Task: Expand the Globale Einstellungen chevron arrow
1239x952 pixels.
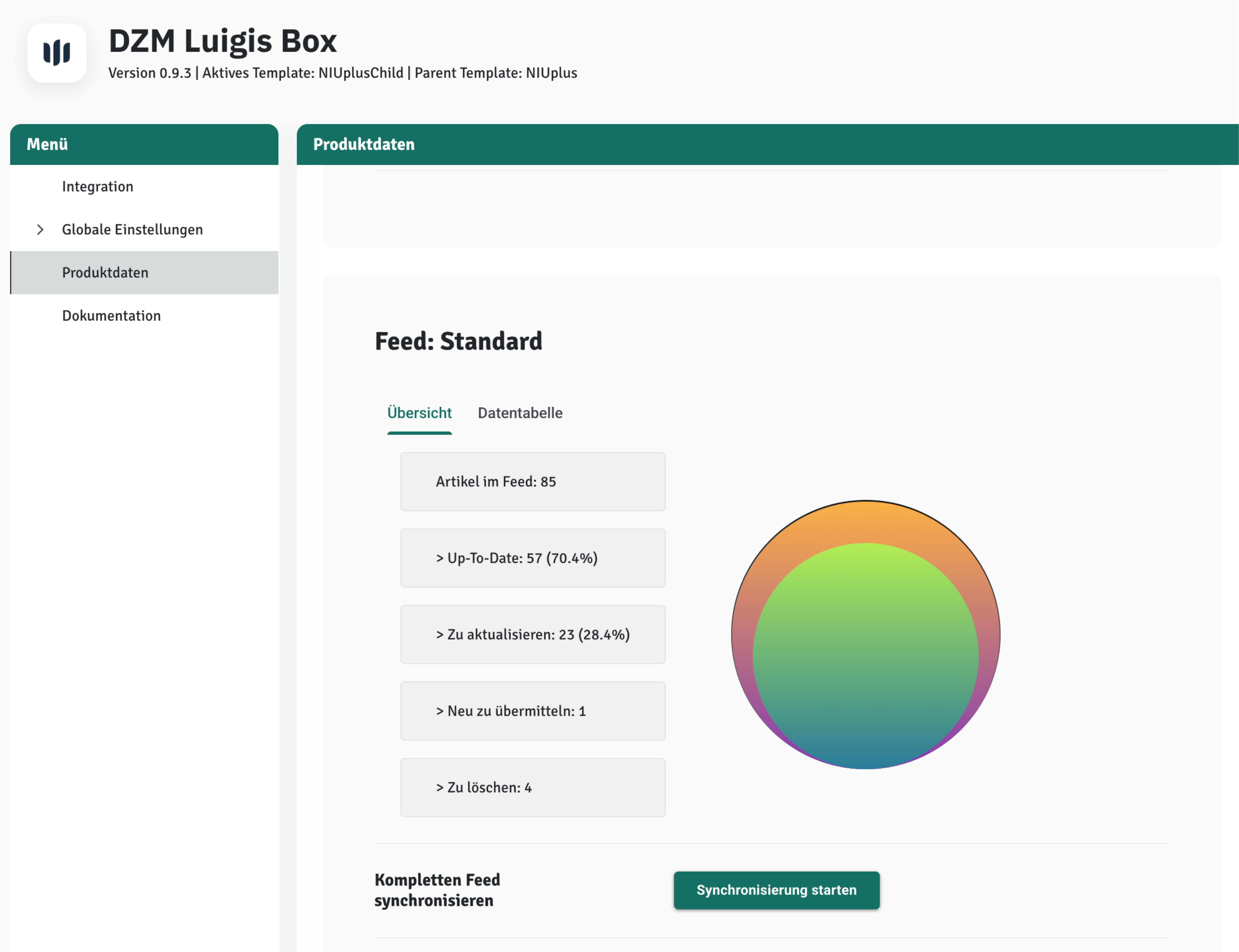Action: tap(40, 229)
